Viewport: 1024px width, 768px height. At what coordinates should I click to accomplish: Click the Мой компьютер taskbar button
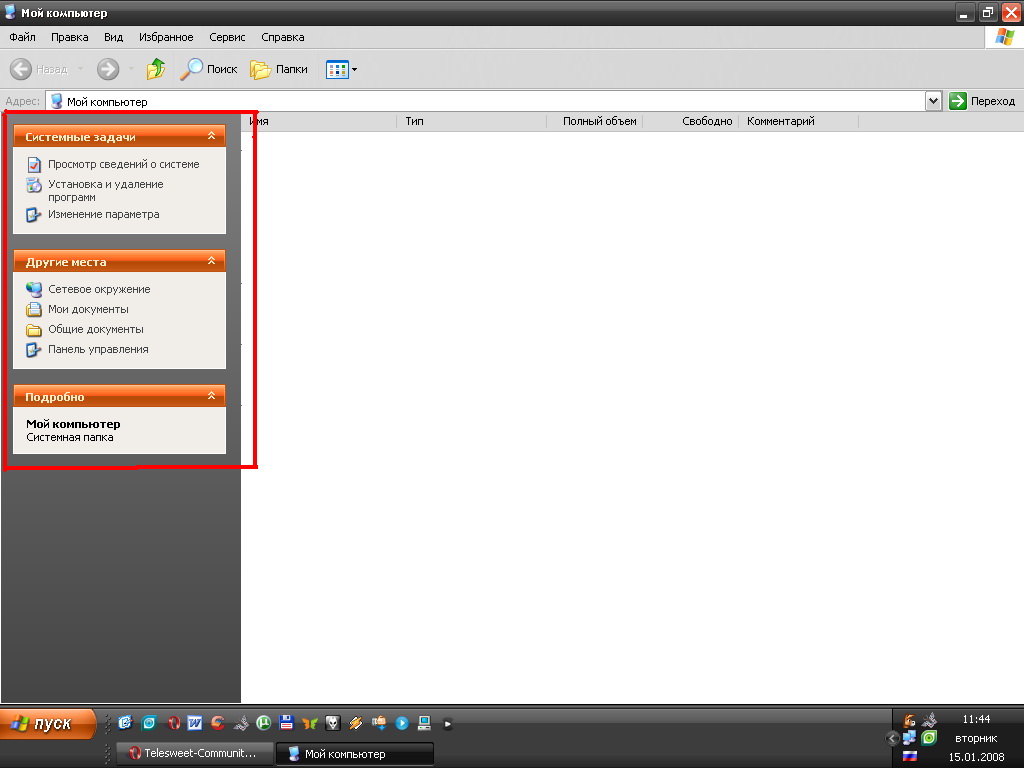[355, 754]
